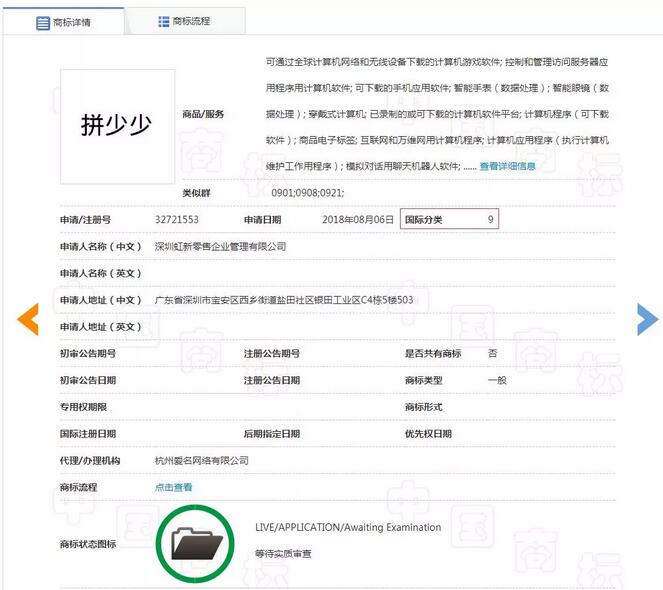Screen dimensions: 663x590
Task: Click the 申请/注册号 label
Action: pyautogui.click(x=85, y=220)
